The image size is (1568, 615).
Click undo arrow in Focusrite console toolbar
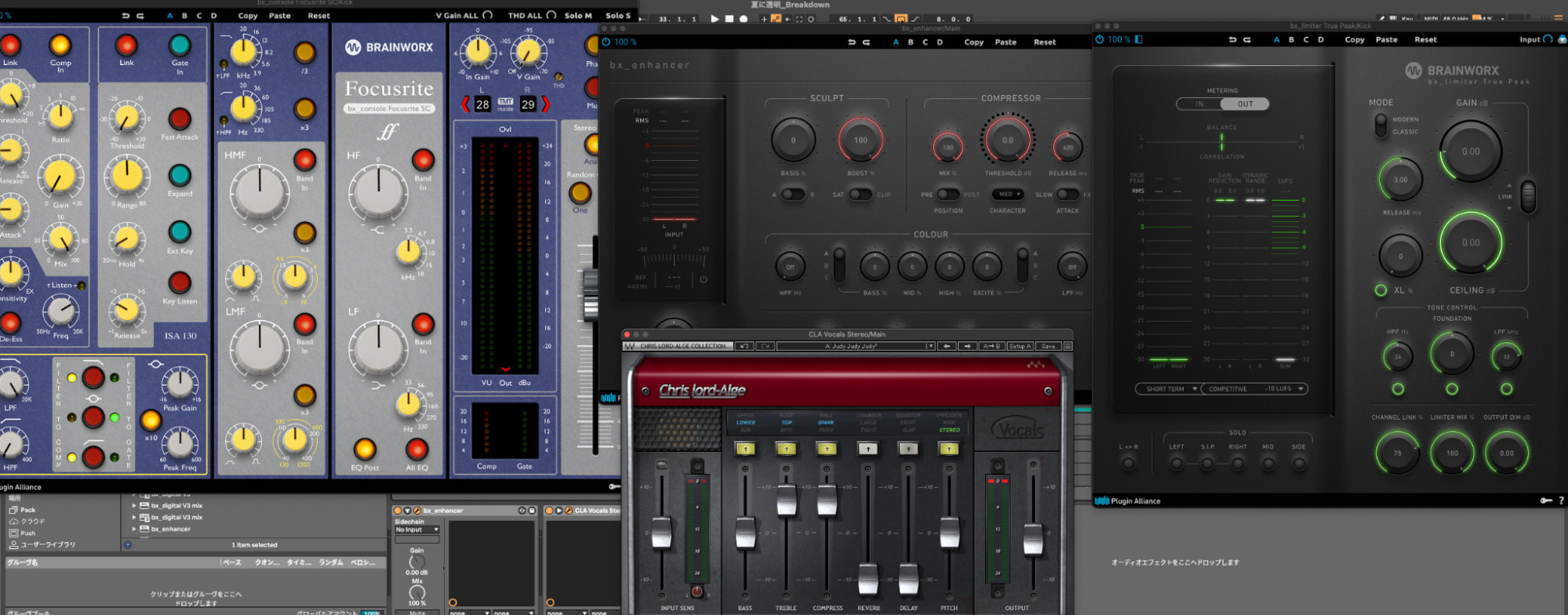(x=126, y=16)
